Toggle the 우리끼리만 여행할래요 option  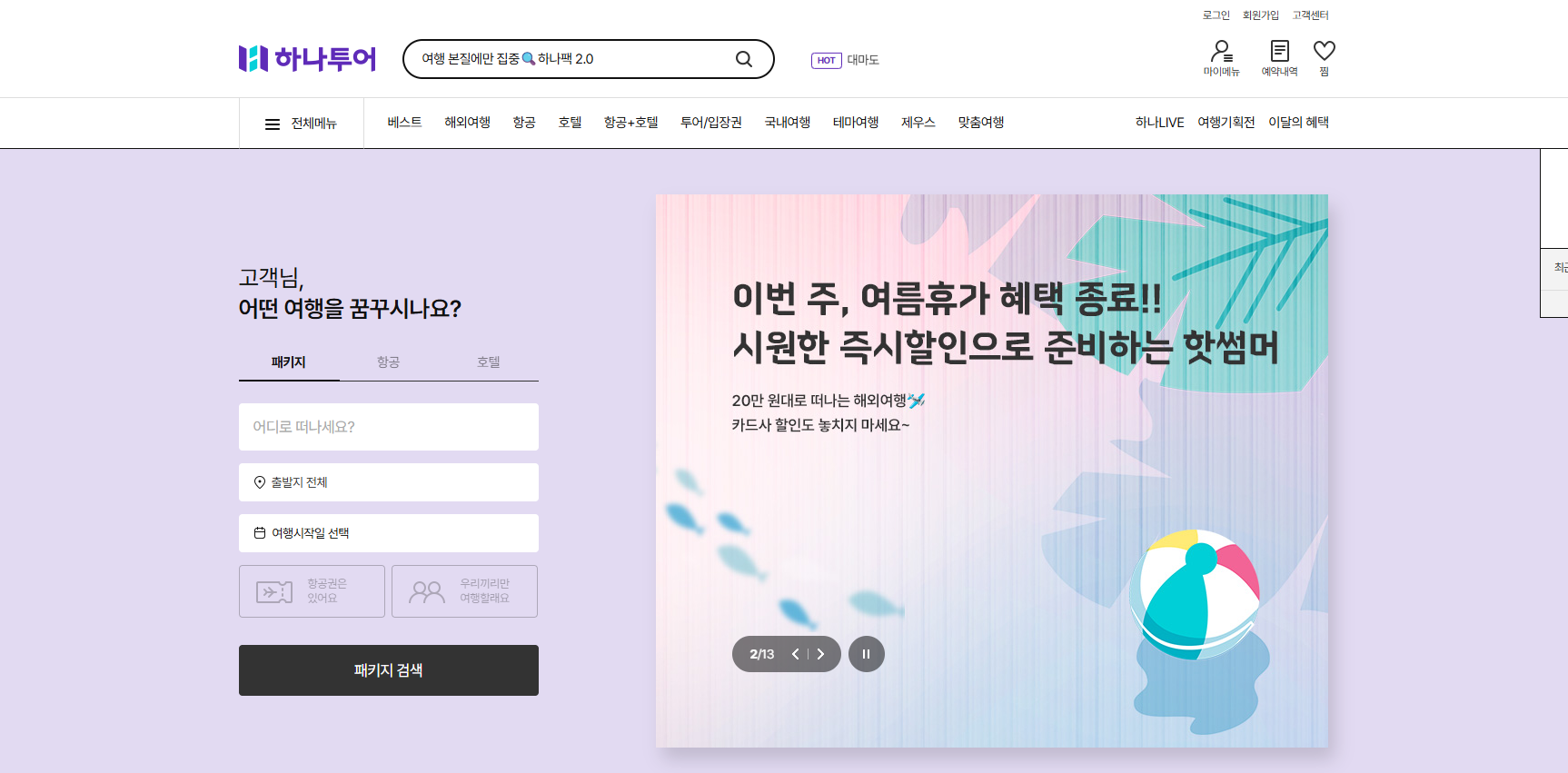[464, 591]
